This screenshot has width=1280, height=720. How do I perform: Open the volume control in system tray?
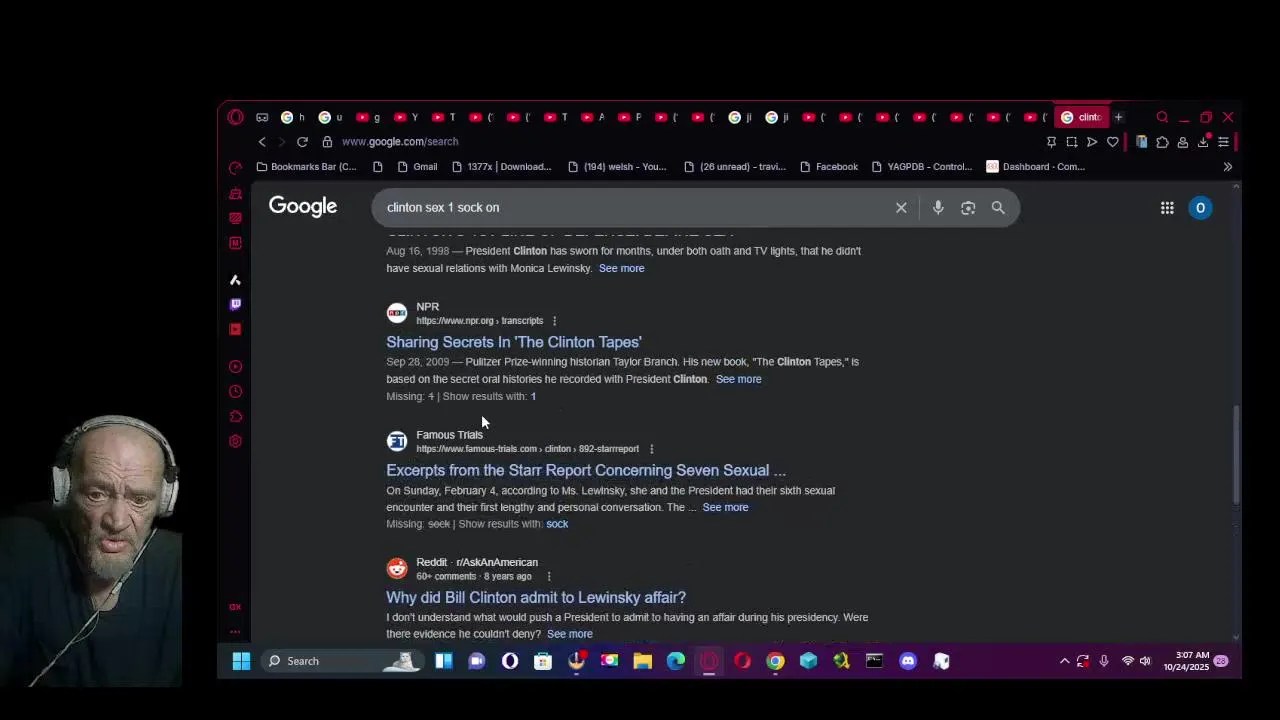(1145, 661)
